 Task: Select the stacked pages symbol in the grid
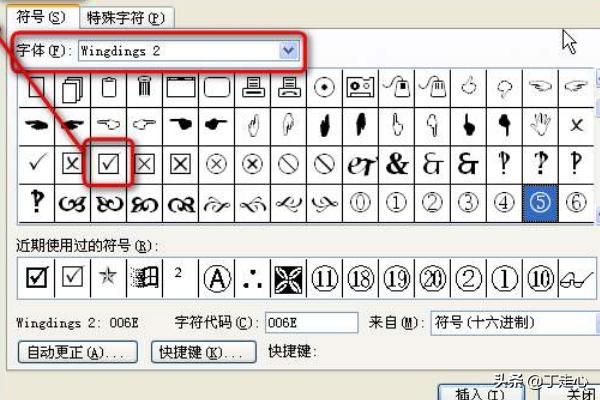[72, 90]
